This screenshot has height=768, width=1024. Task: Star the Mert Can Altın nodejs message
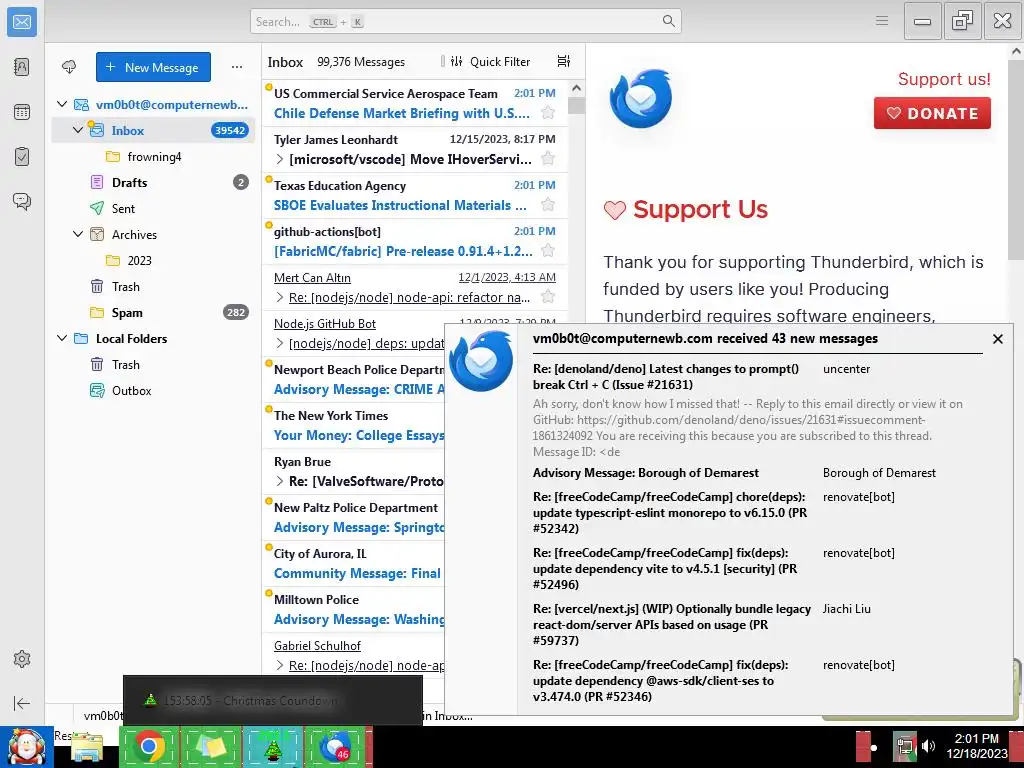[x=548, y=297]
